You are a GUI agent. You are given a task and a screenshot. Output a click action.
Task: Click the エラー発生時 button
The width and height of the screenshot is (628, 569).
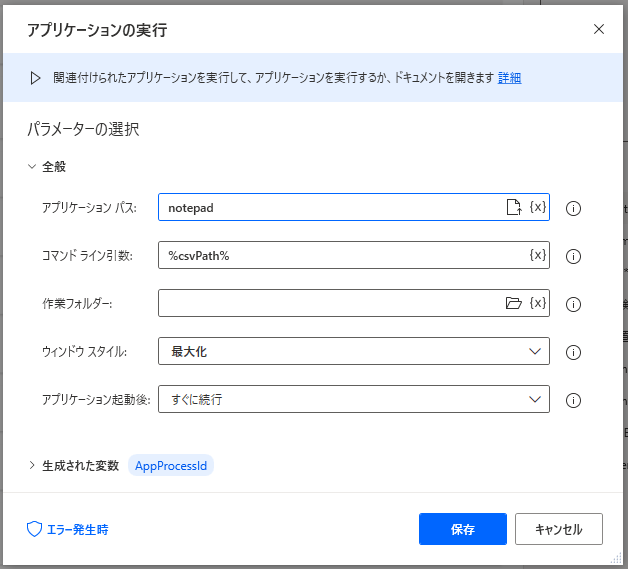pyautogui.click(x=67, y=529)
